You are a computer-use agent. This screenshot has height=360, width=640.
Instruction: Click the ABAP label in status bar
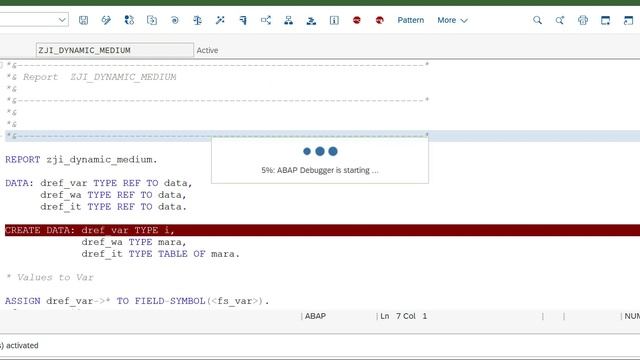click(316, 316)
